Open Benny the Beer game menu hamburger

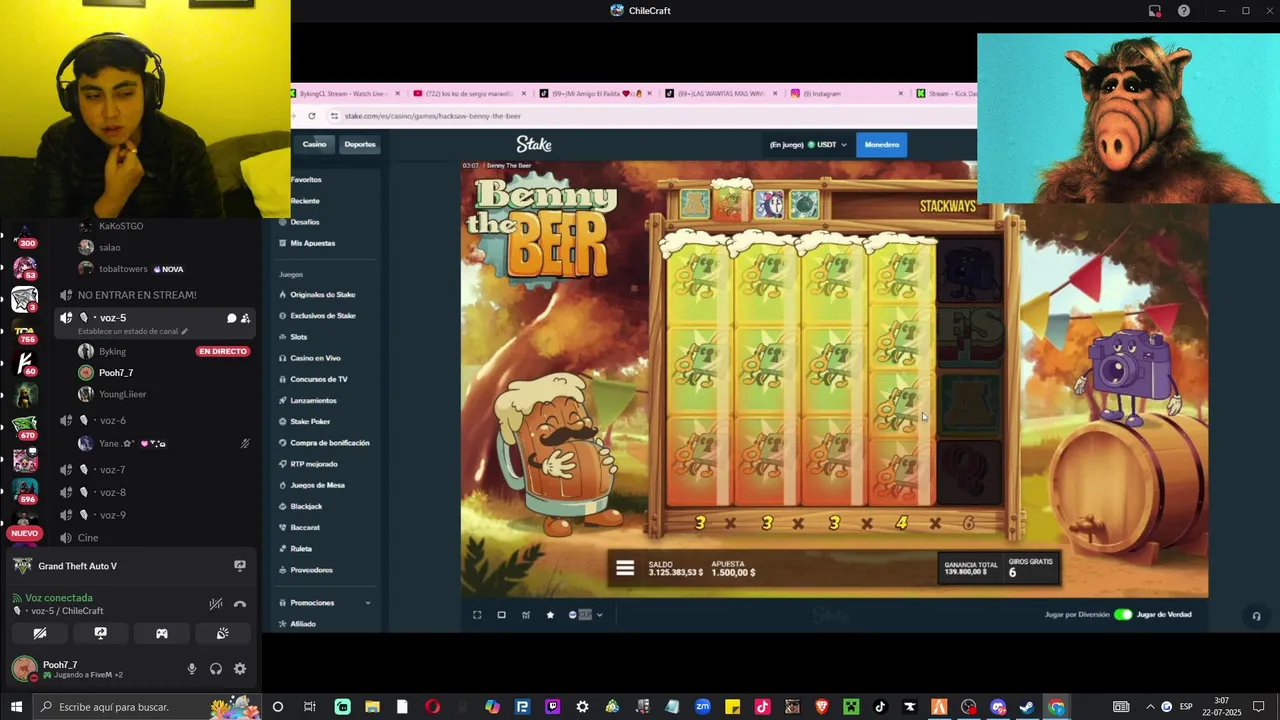pyautogui.click(x=625, y=568)
